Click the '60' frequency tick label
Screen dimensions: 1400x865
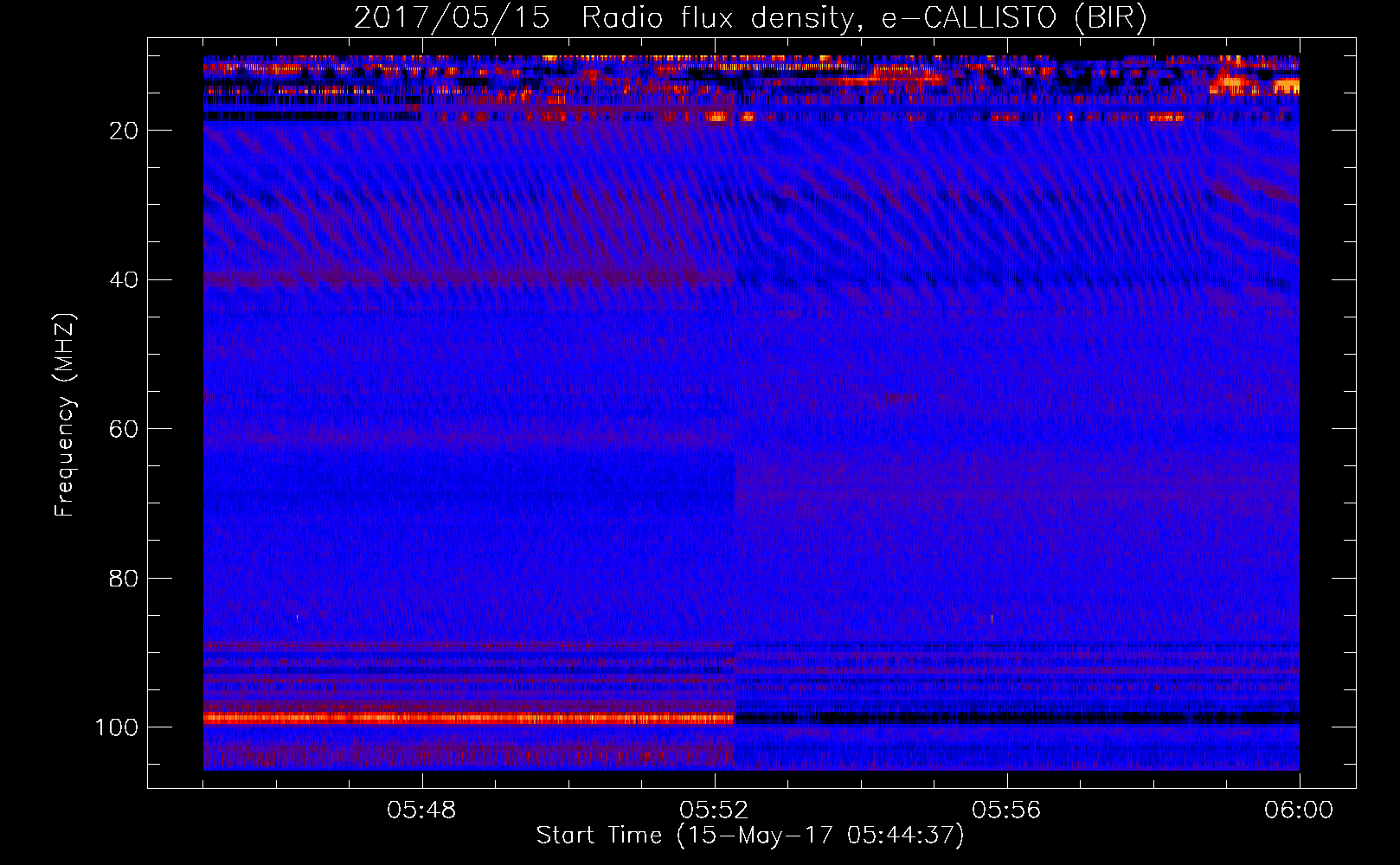(x=124, y=429)
